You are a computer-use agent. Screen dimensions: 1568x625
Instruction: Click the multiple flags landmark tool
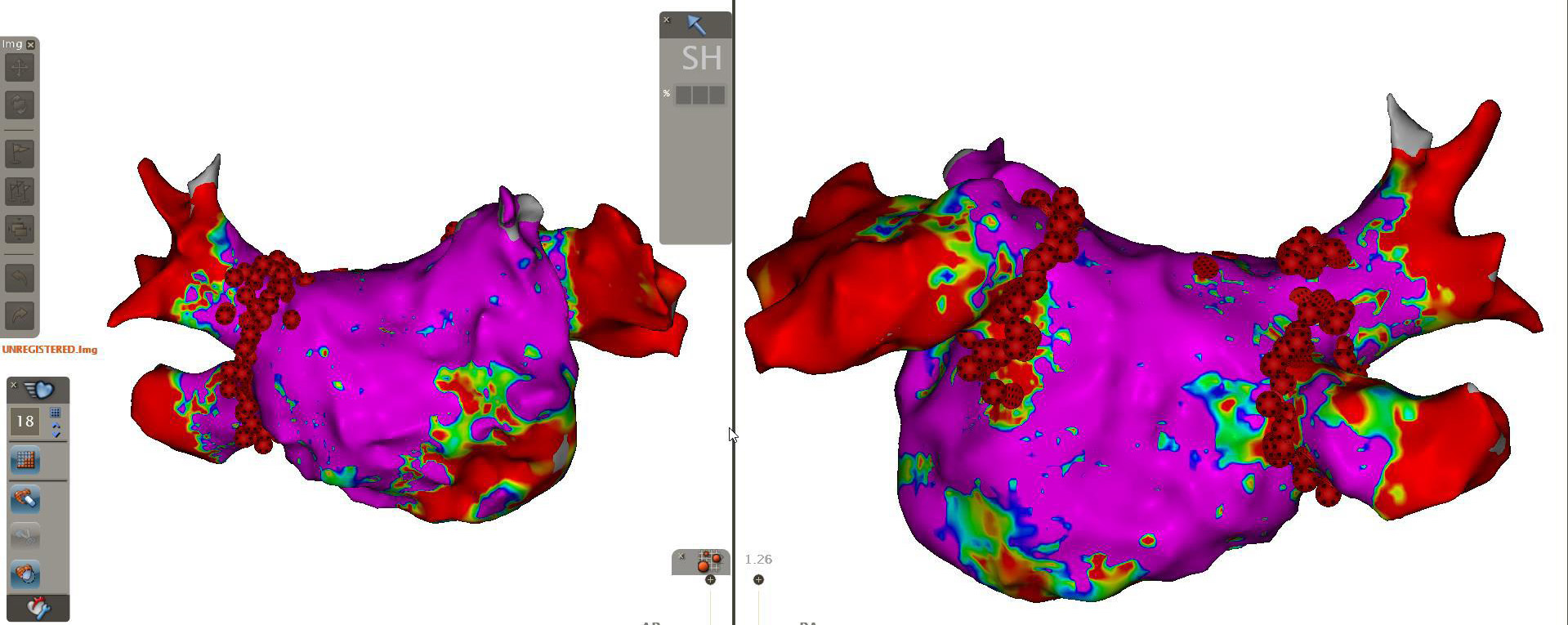(x=20, y=192)
